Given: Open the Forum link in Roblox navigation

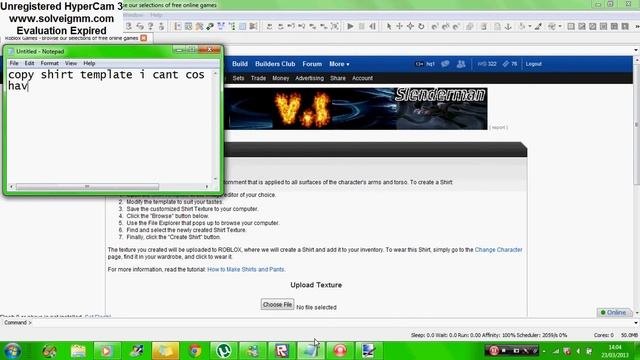Looking at the screenshot, I should 312,64.
